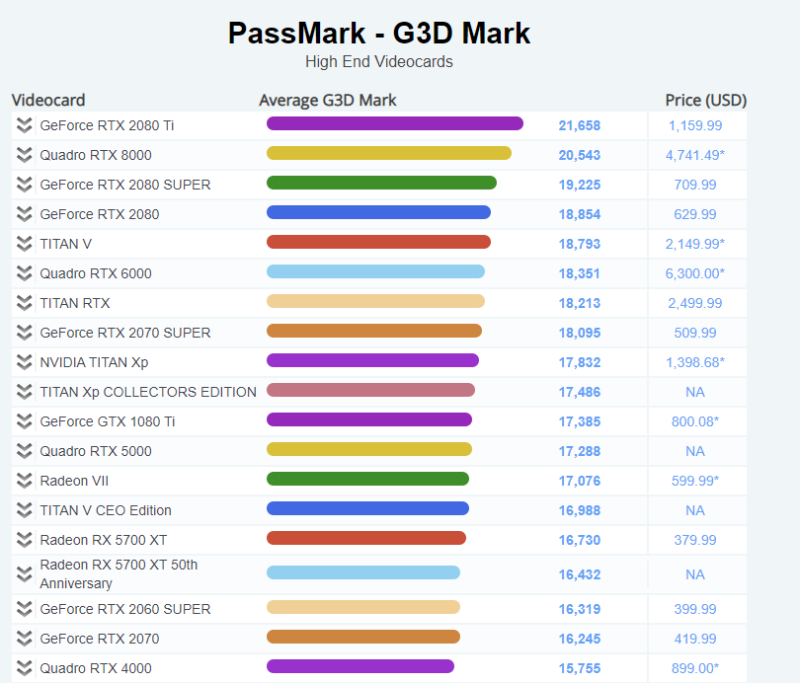Screen dimensions: 800x683
Task: Expand the GeForce RTX 2080 Ti row chevron
Action: [x=24, y=125]
